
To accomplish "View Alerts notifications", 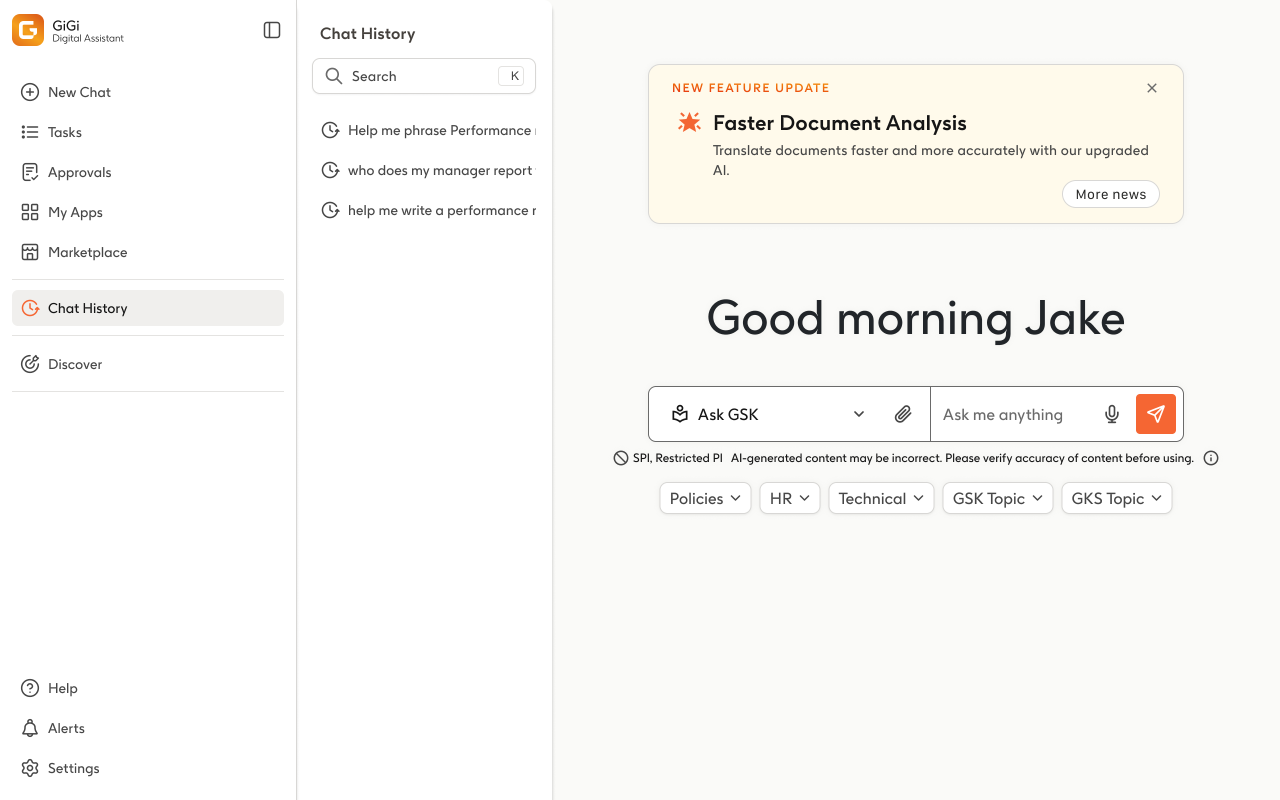I will point(148,728).
